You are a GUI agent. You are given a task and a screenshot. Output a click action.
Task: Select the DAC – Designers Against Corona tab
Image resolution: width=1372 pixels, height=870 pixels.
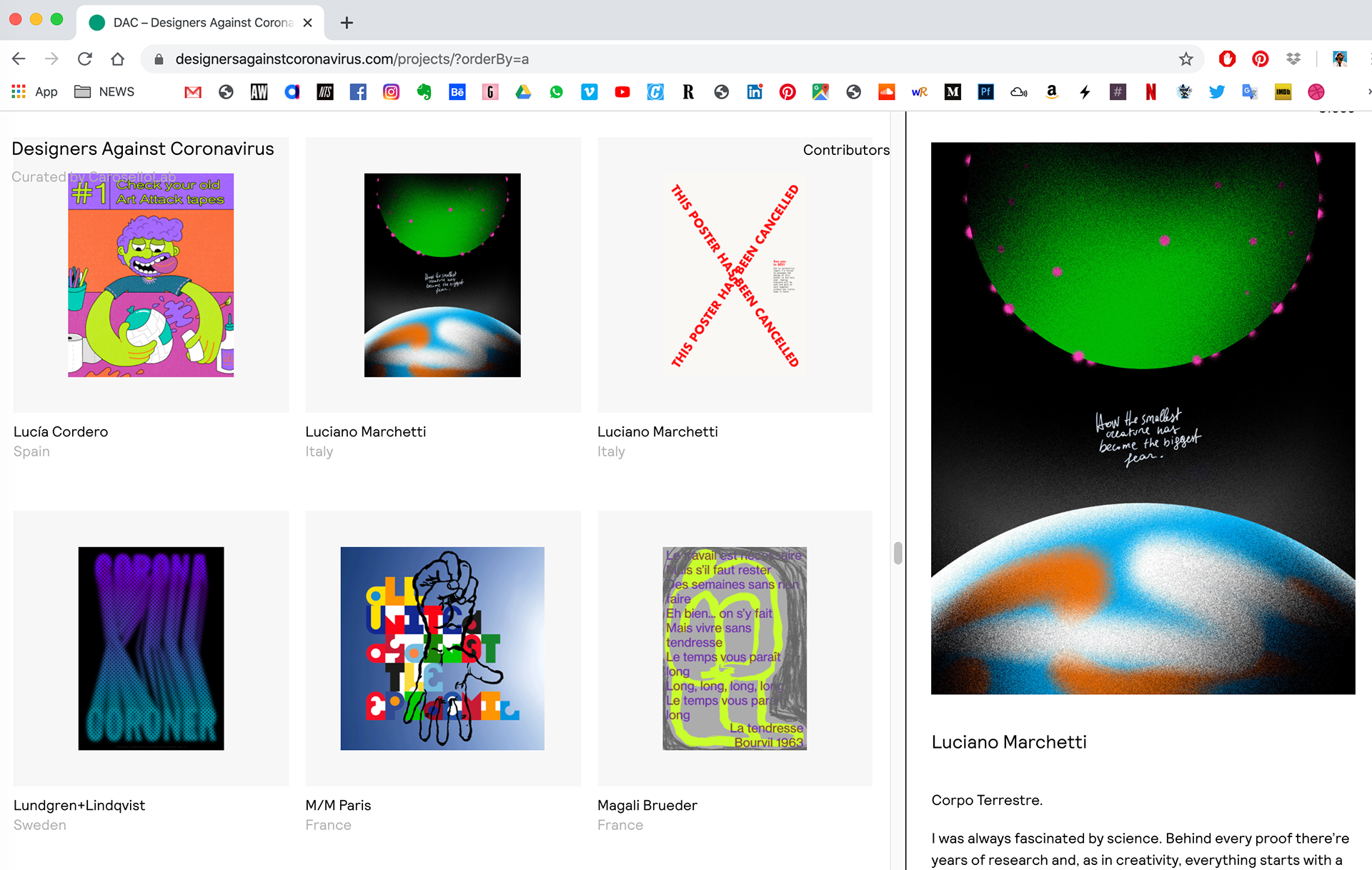pos(200,23)
